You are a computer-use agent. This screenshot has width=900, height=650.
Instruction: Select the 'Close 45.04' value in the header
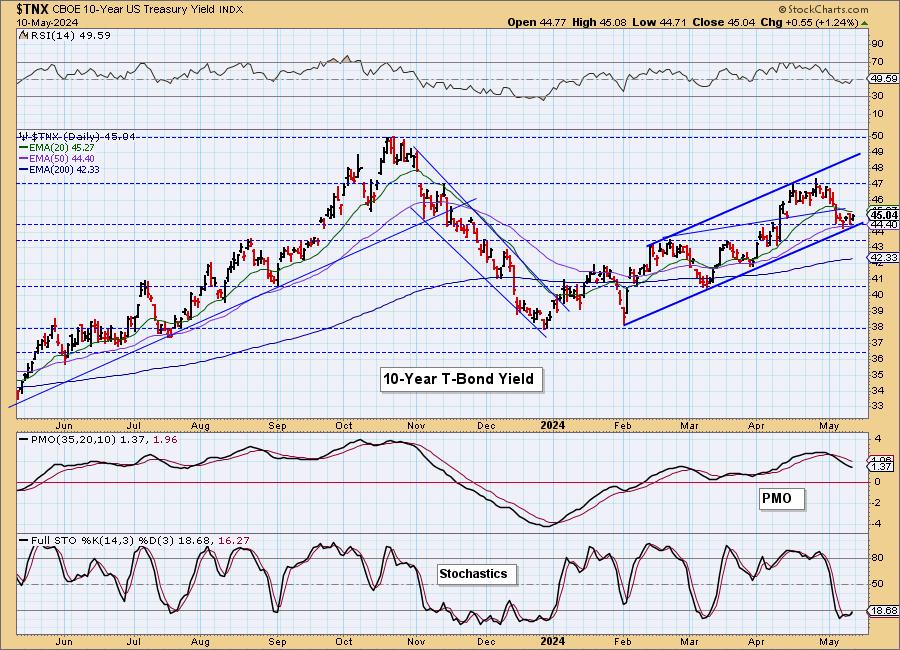pos(723,22)
